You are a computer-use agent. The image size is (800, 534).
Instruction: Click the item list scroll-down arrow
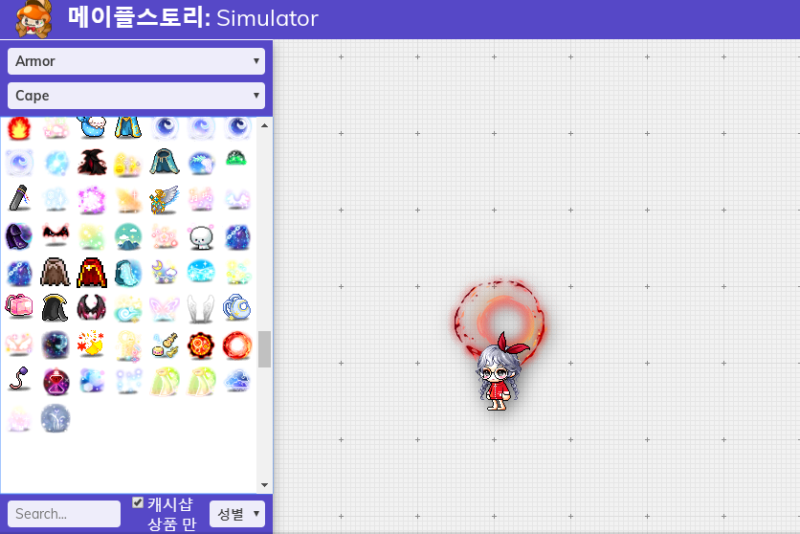click(x=264, y=485)
